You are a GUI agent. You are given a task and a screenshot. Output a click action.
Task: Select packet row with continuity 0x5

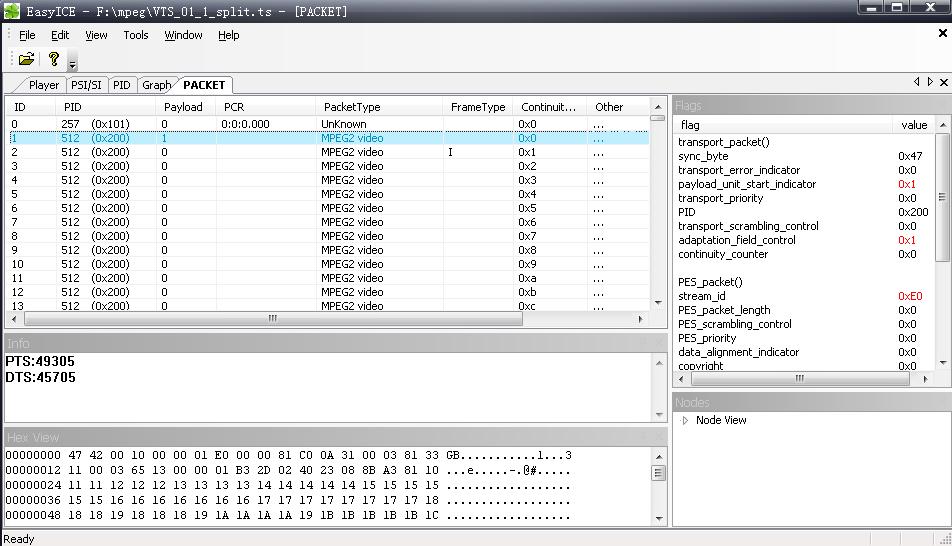click(x=328, y=208)
